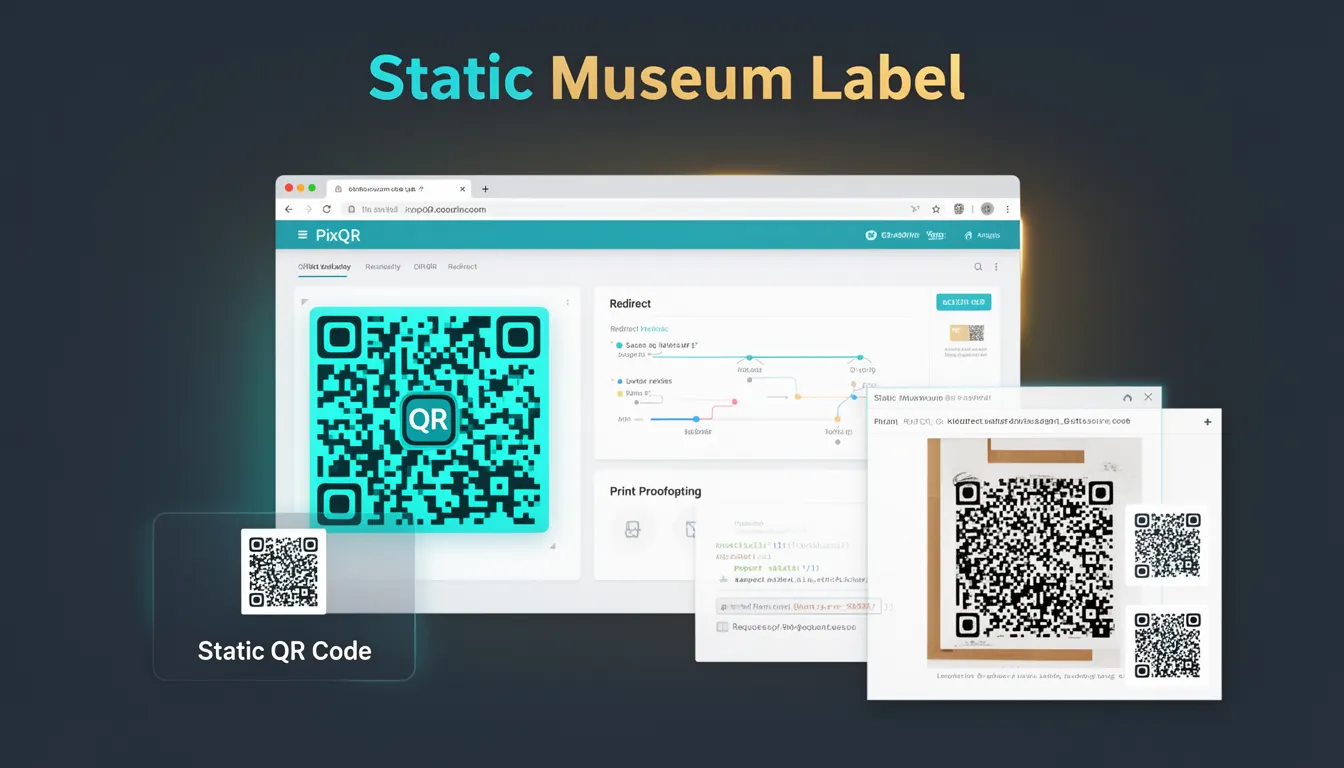This screenshot has width=1344, height=768.
Task: Close the Static Museum popup window
Action: (x=1148, y=397)
